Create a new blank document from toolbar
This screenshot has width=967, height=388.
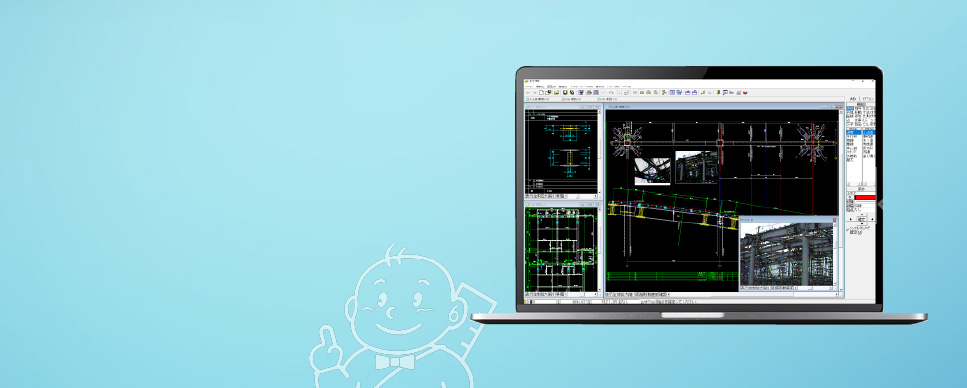(x=541, y=93)
